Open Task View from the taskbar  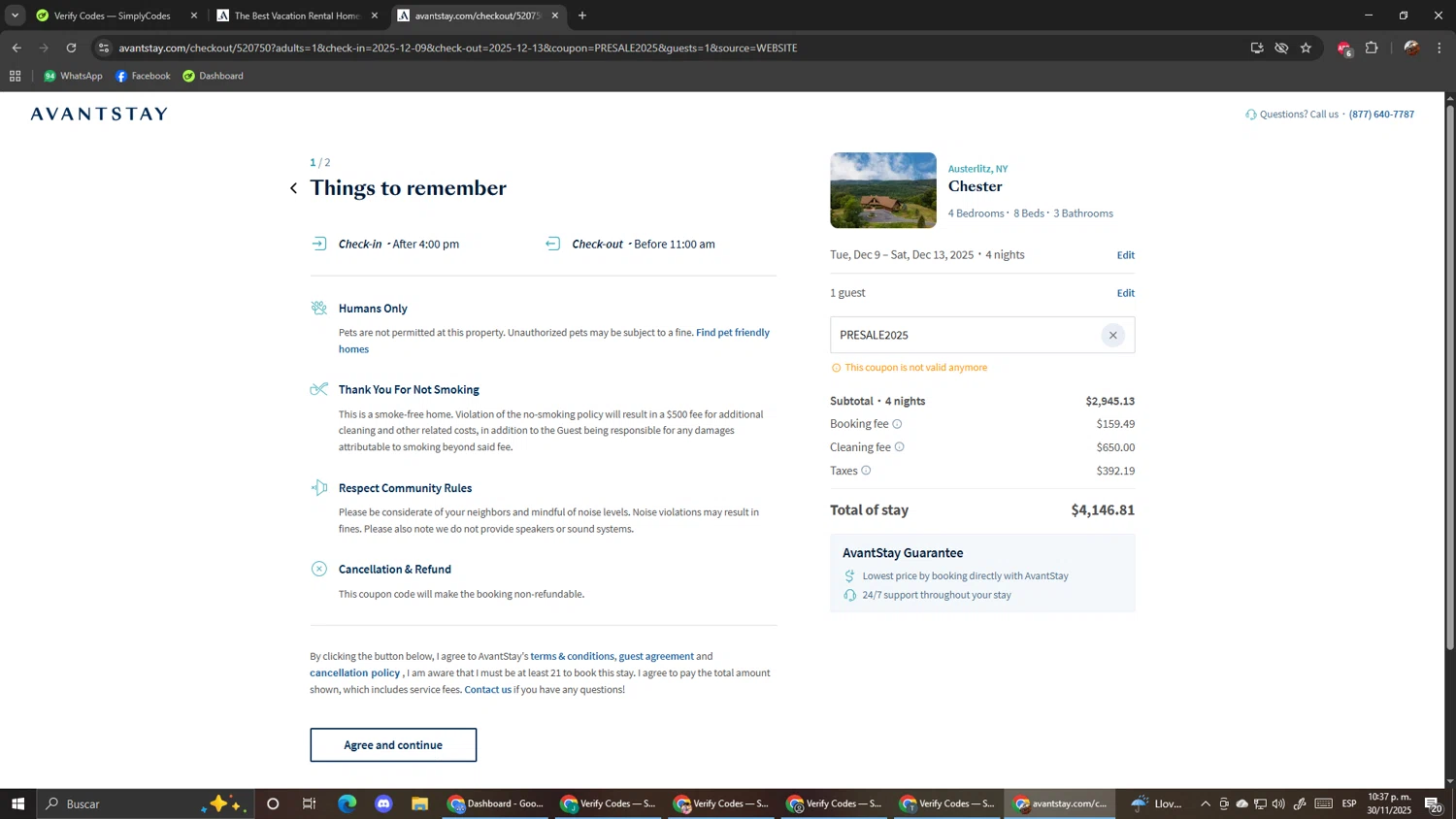310,803
